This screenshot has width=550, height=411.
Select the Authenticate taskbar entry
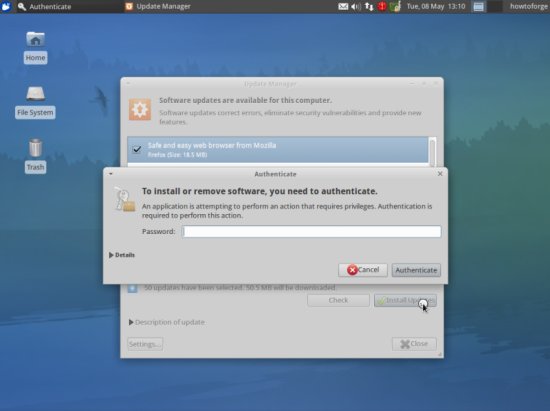[x=45, y=6]
